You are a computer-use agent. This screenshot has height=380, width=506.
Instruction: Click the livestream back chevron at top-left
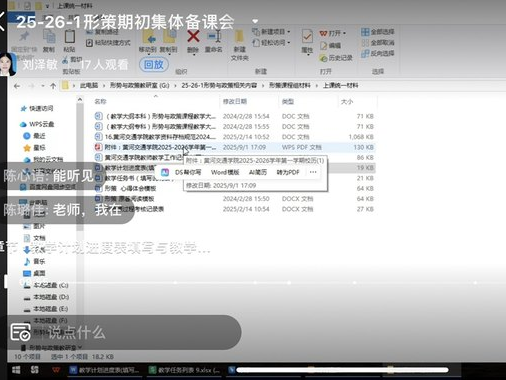click(x=2, y=21)
